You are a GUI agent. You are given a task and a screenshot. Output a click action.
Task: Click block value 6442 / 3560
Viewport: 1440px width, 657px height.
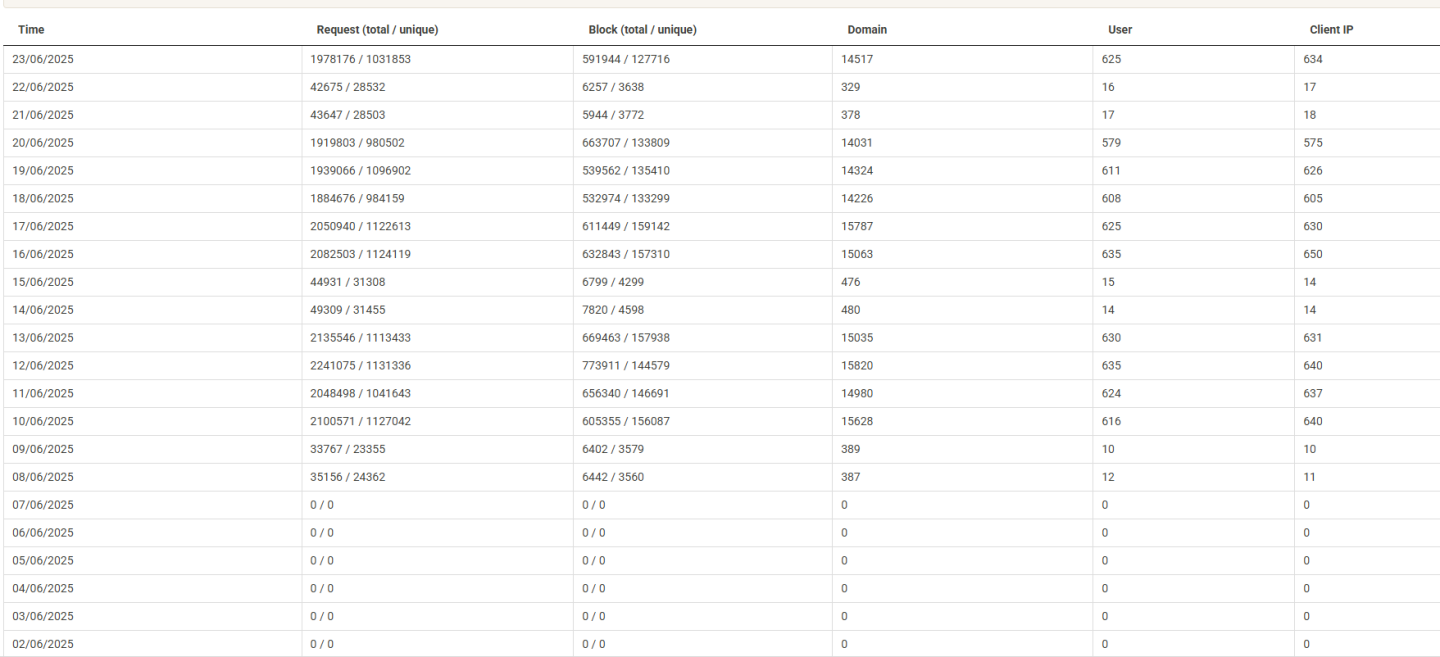coord(613,479)
